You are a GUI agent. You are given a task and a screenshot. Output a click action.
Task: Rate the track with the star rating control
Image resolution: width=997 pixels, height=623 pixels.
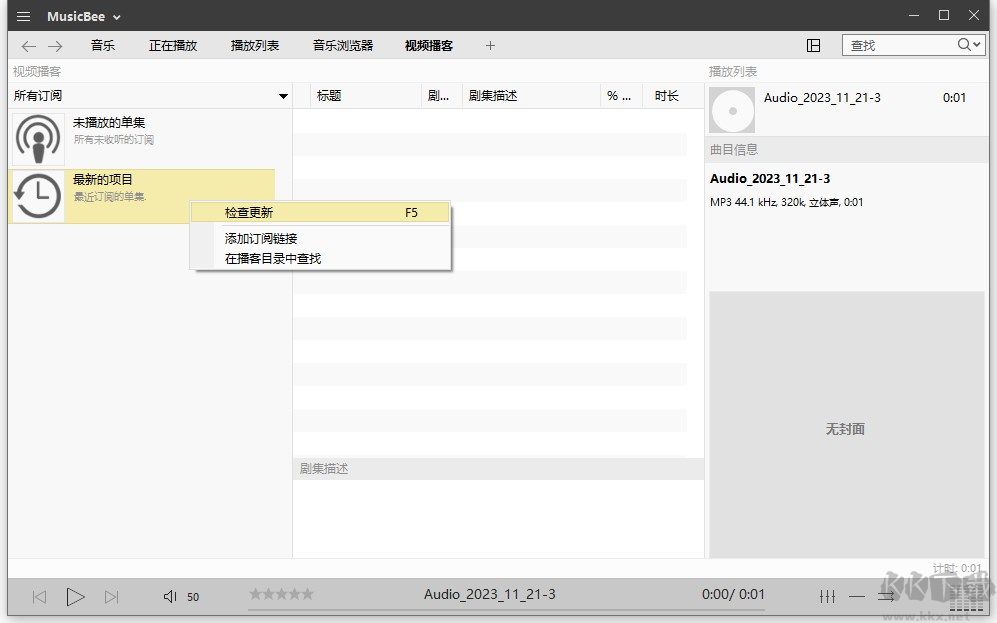click(280, 593)
